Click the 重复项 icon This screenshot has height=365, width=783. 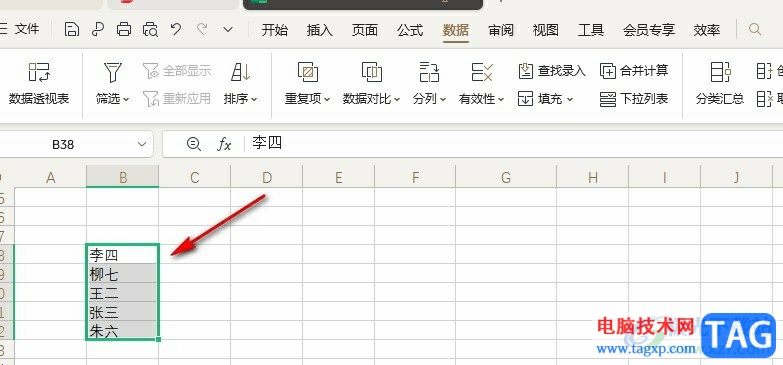(308, 73)
